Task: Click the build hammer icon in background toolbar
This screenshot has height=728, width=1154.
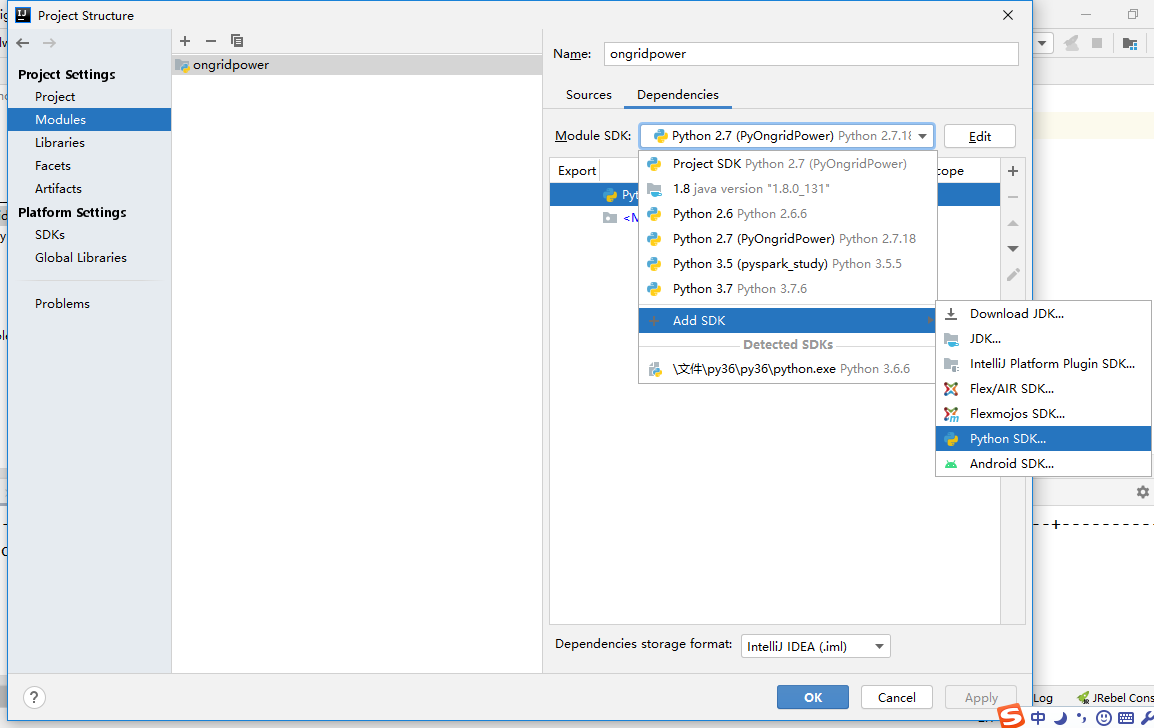Action: 1072,43
